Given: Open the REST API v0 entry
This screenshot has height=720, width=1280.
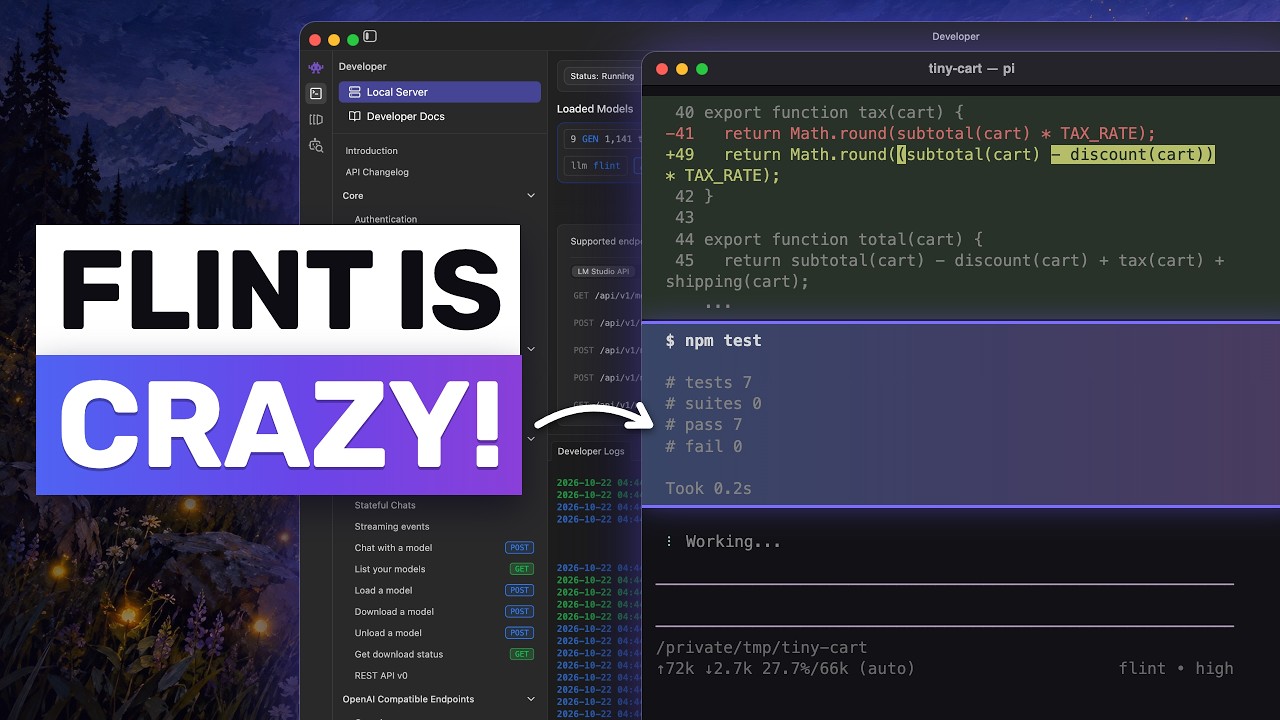Looking at the screenshot, I should [381, 676].
